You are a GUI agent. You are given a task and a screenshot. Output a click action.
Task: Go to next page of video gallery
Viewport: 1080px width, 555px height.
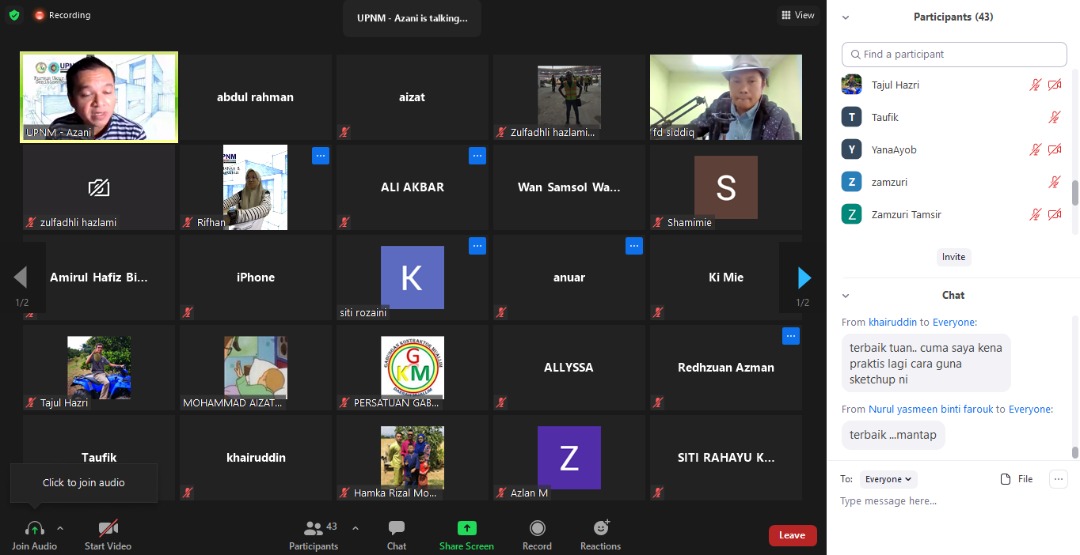[804, 278]
